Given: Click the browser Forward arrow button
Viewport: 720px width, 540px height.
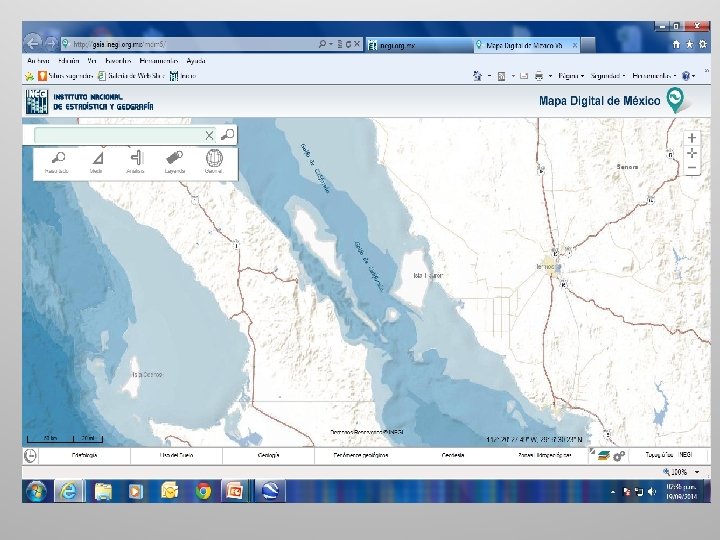Looking at the screenshot, I should 51,44.
